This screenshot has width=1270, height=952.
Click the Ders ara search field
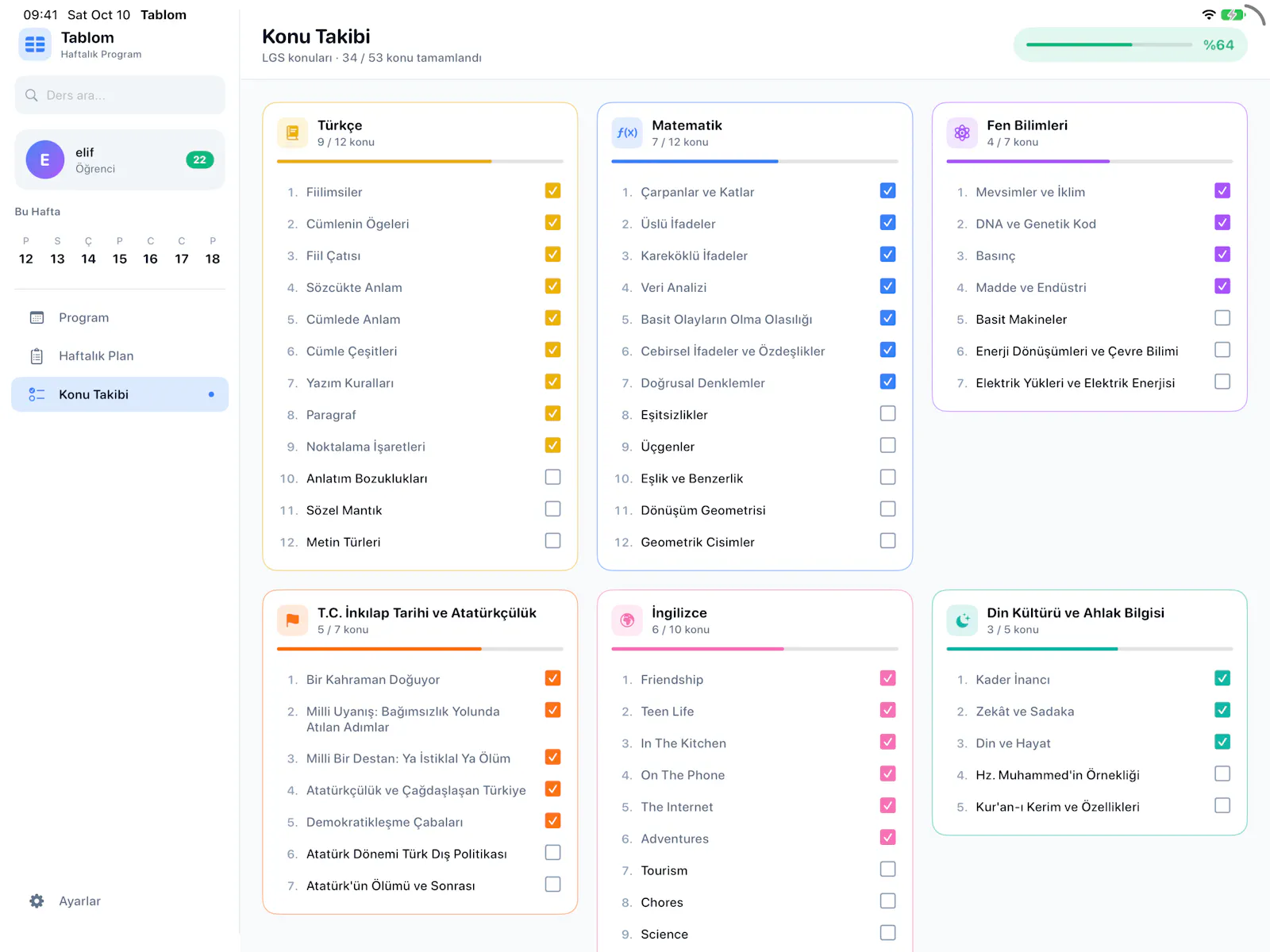pyautogui.click(x=120, y=95)
